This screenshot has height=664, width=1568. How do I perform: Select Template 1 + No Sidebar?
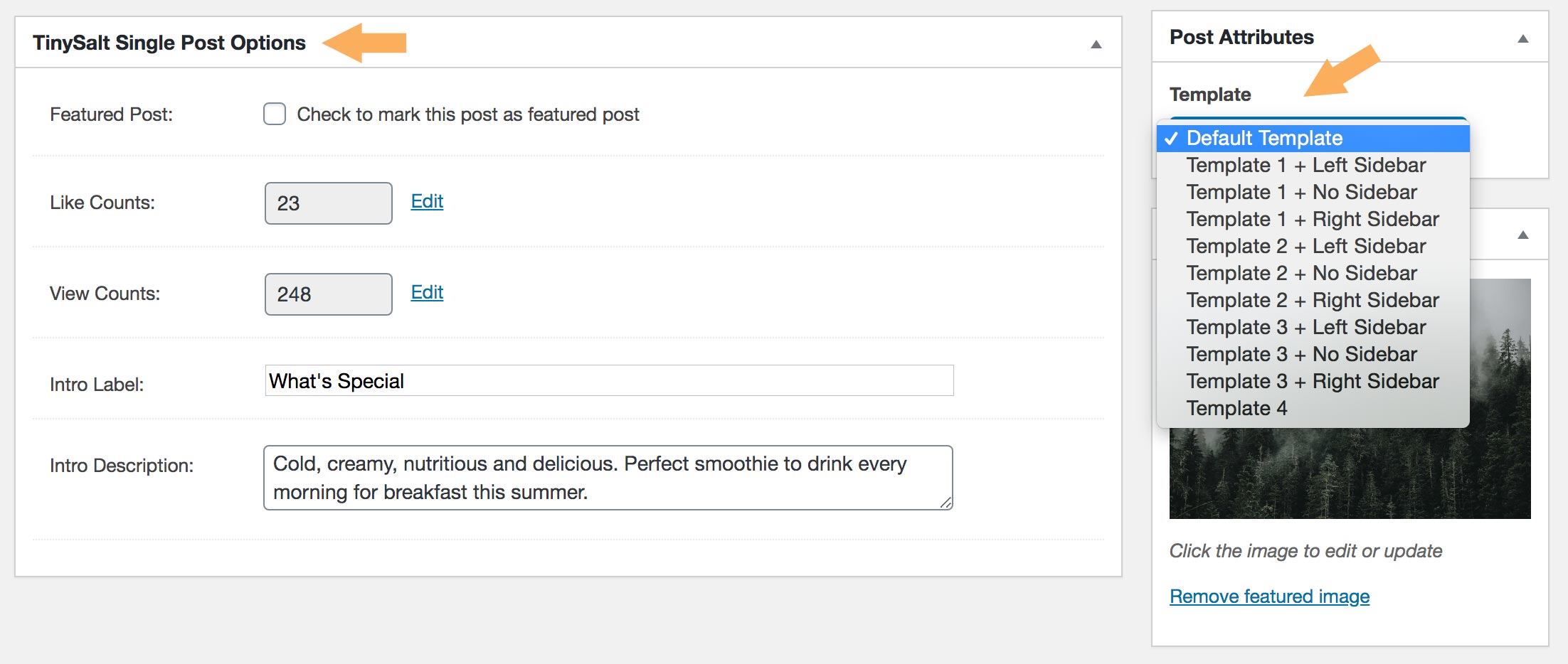pyautogui.click(x=1301, y=192)
